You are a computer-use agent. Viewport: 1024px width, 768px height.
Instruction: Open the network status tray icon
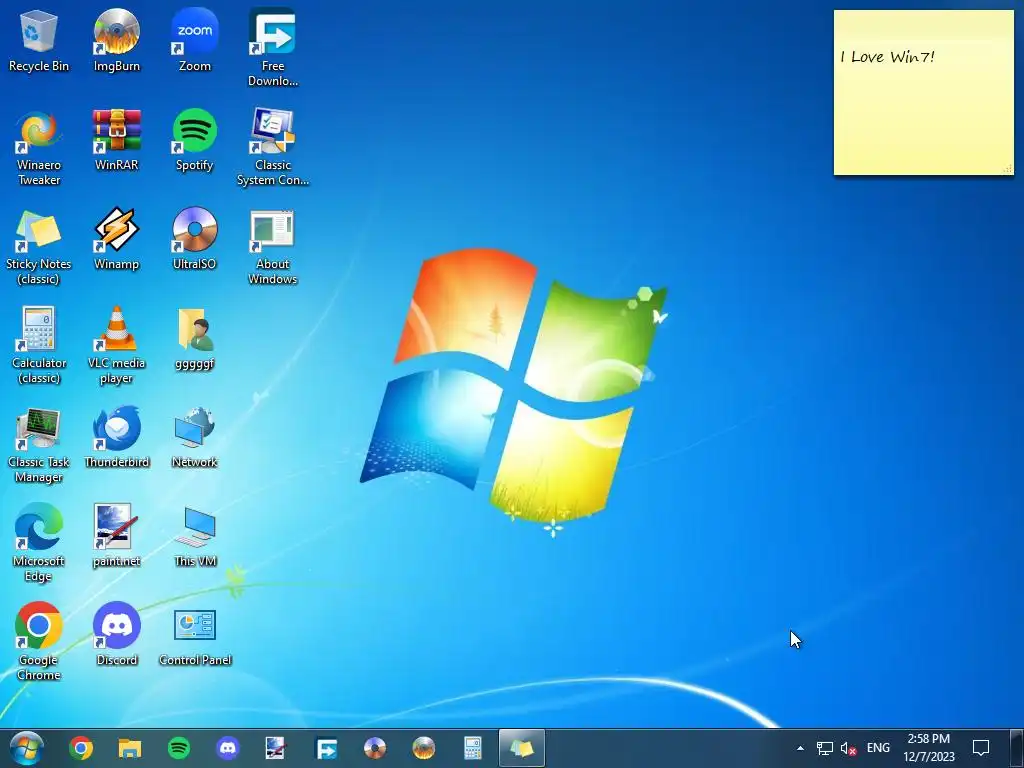(x=825, y=748)
